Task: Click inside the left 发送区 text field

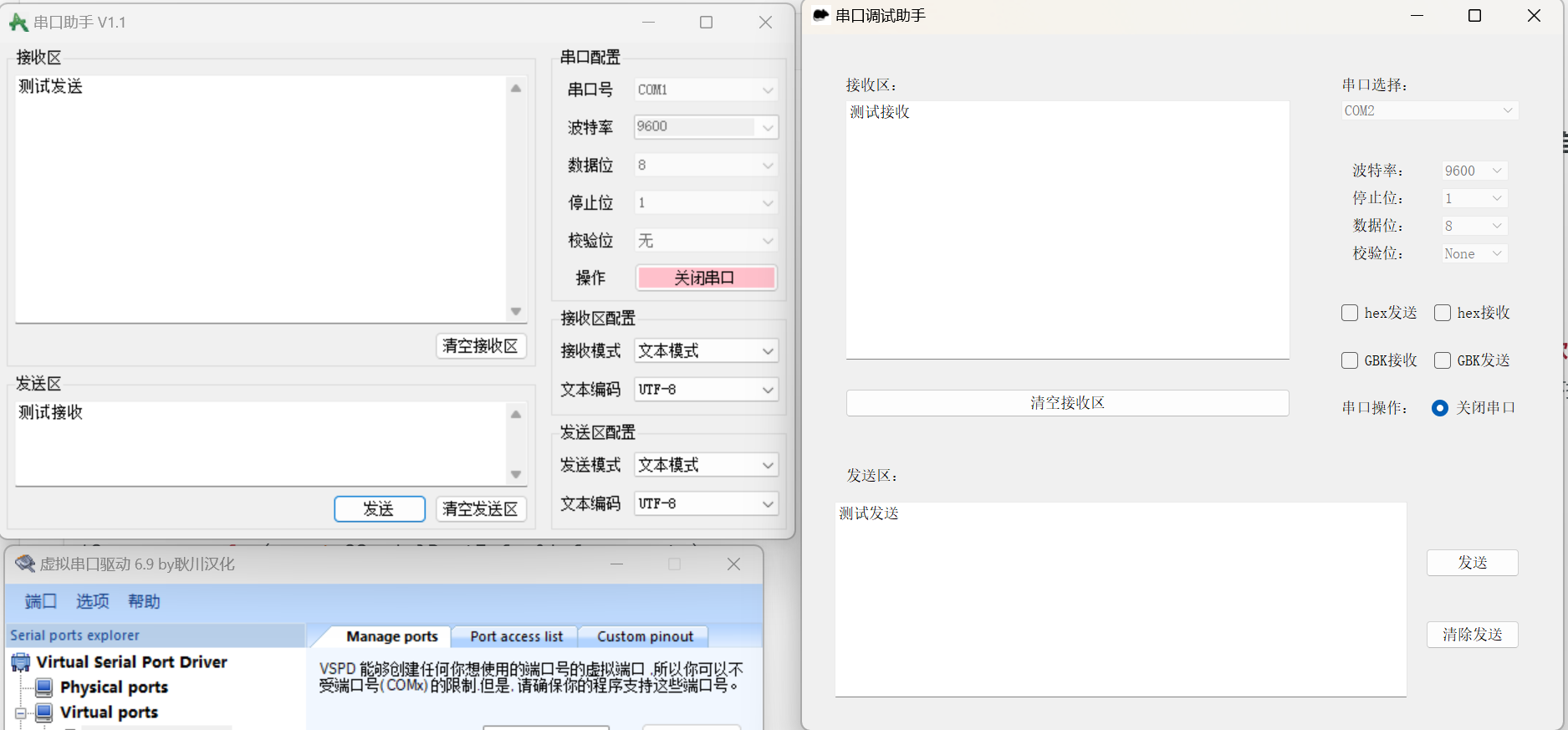Action: 259,444
